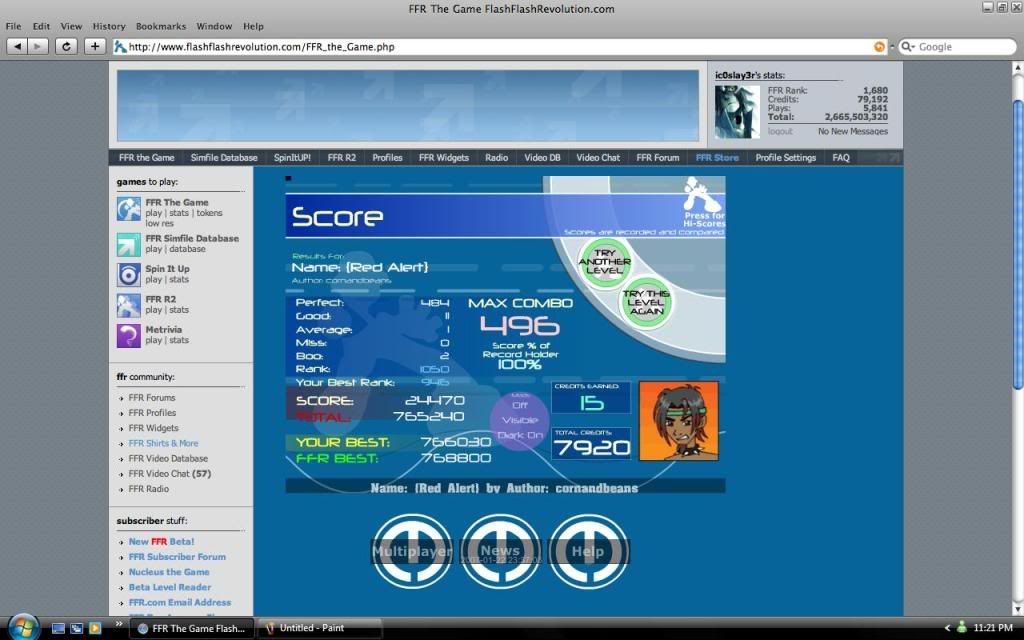1024x640 pixels.
Task: Click the Try Another Level button
Action: coord(603,264)
